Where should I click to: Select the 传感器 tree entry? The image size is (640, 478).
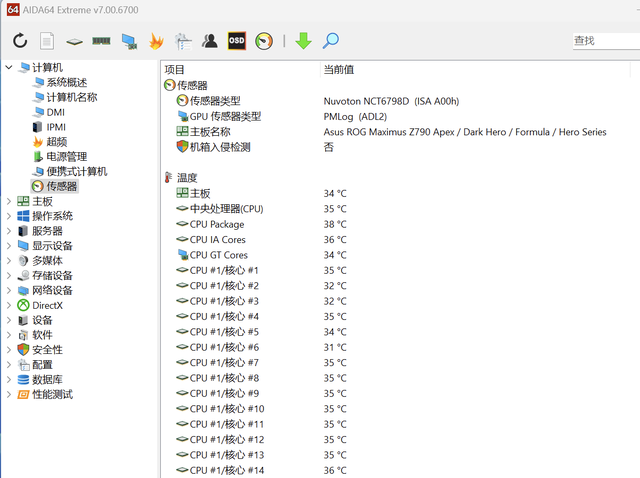tap(55, 186)
